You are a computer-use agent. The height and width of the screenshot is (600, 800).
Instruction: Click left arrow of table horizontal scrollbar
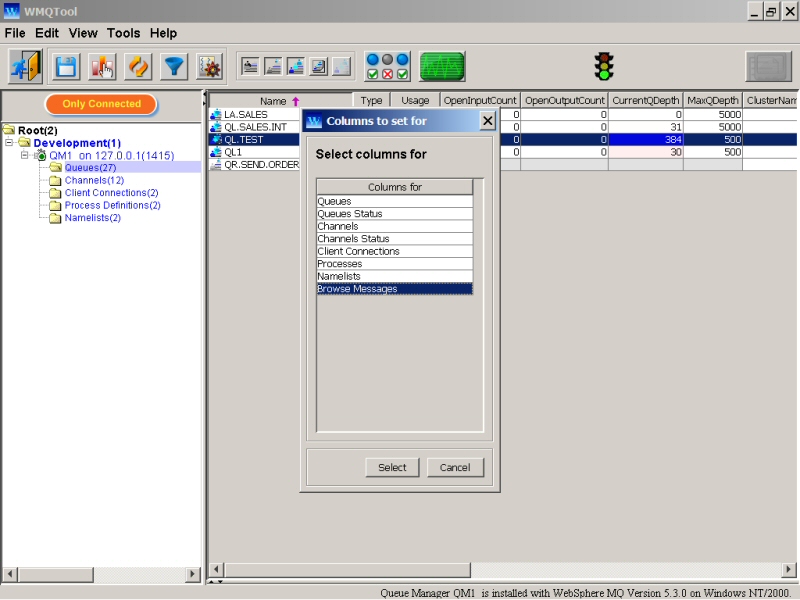pos(216,569)
